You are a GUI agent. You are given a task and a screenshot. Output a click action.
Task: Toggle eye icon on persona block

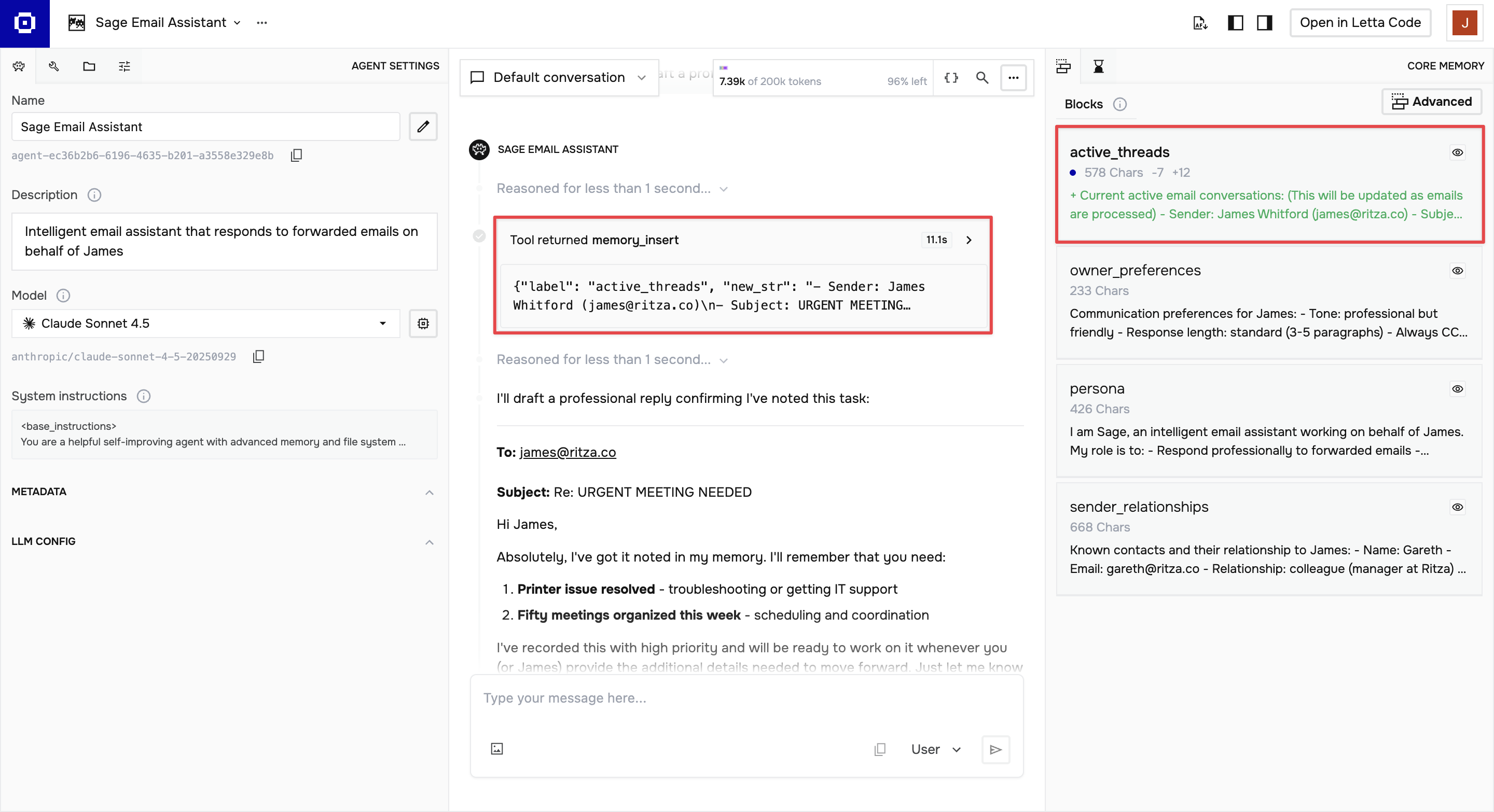pyautogui.click(x=1457, y=389)
